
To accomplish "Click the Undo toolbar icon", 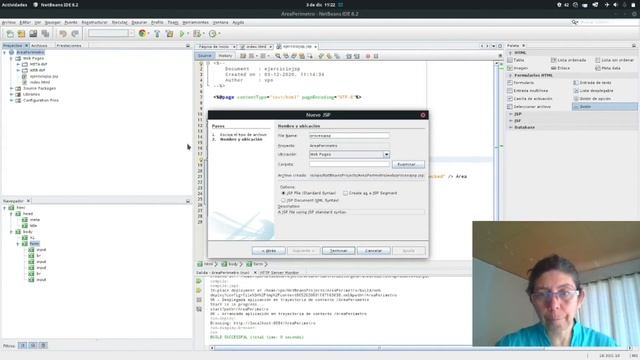I will tap(62, 34).
